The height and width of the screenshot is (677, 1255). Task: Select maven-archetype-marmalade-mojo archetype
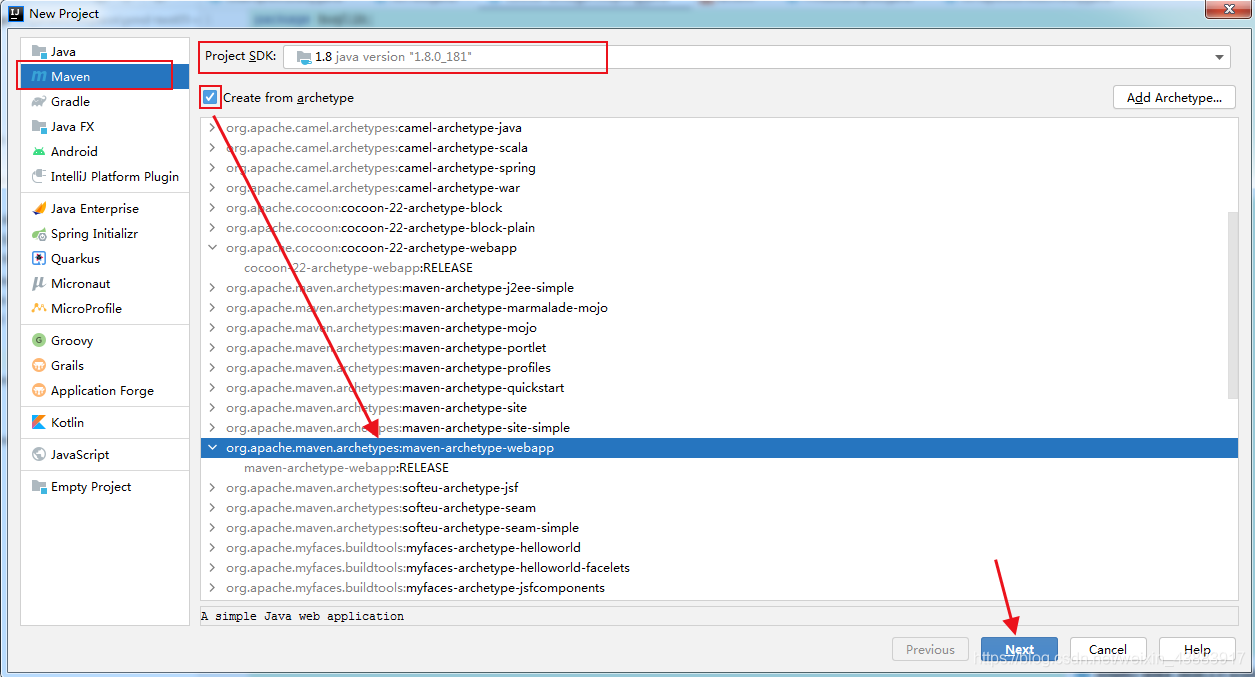coord(417,307)
